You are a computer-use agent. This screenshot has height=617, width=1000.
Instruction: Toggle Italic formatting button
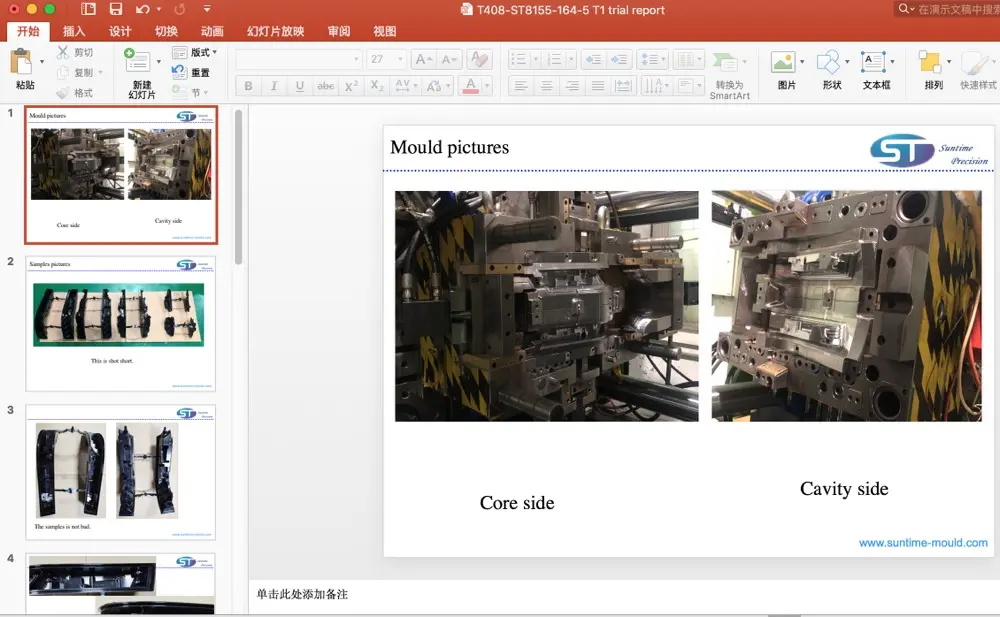[x=273, y=86]
